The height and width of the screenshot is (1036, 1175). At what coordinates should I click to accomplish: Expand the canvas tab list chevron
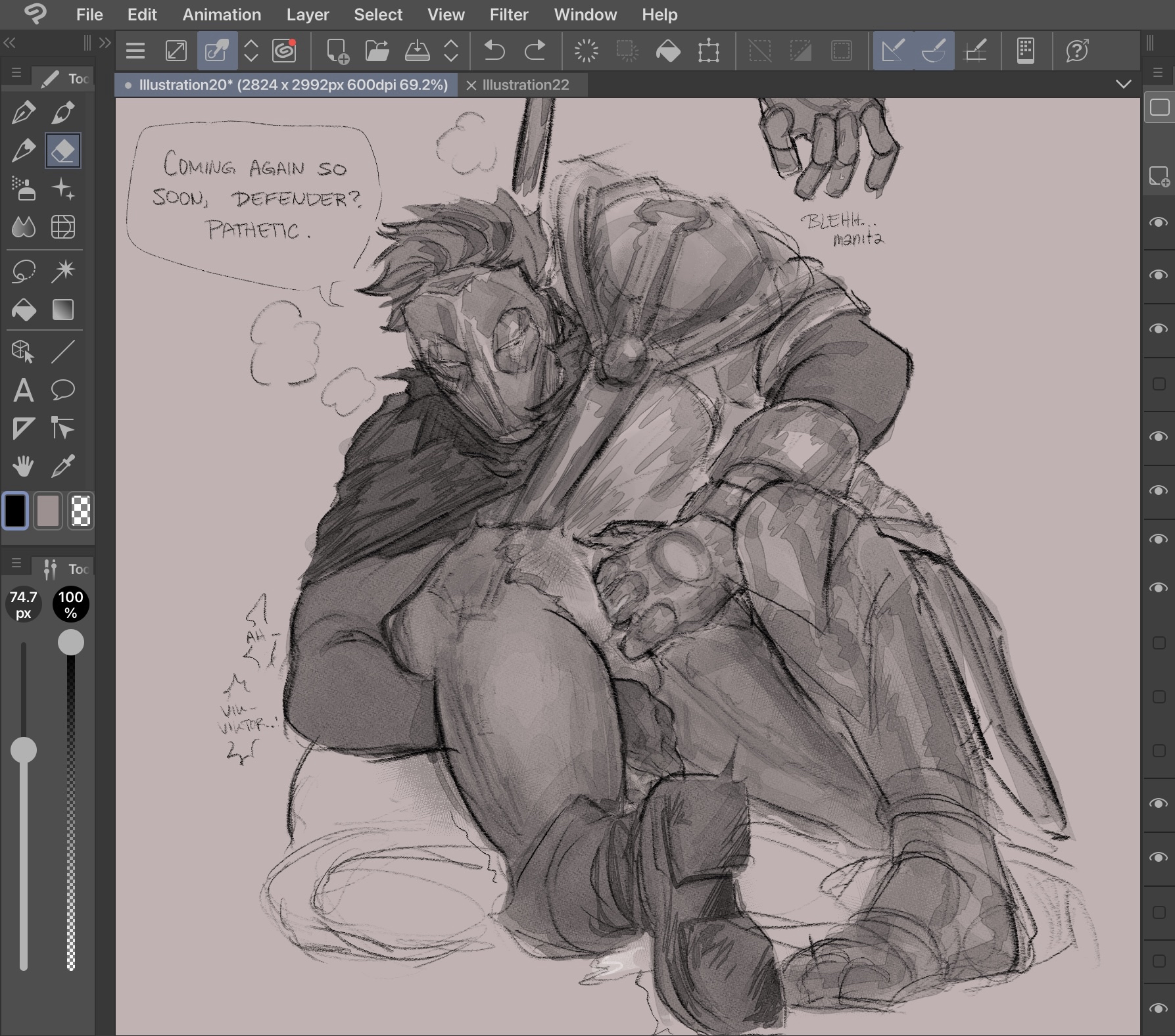1124,84
